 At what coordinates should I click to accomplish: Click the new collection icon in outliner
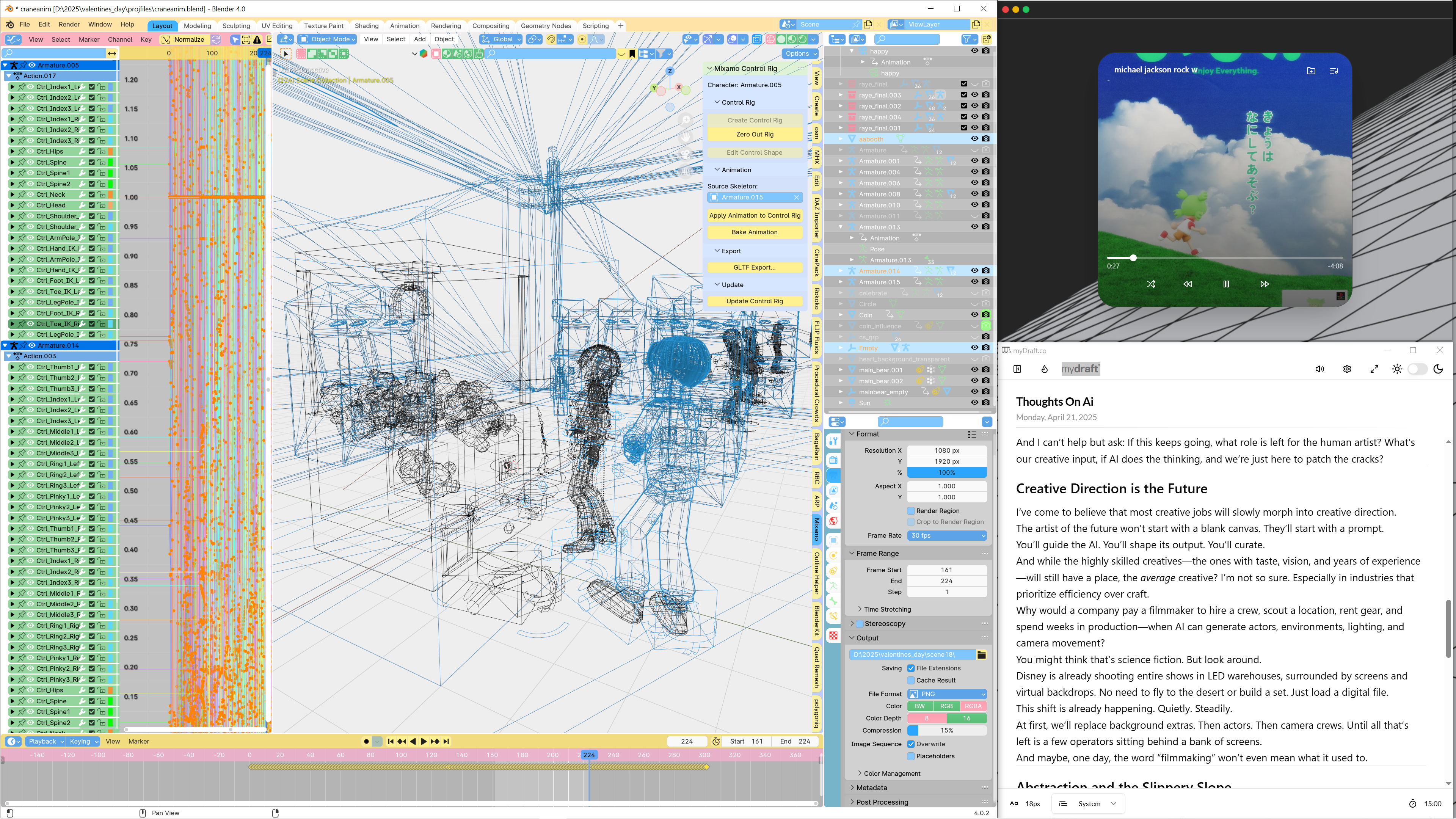click(x=986, y=39)
